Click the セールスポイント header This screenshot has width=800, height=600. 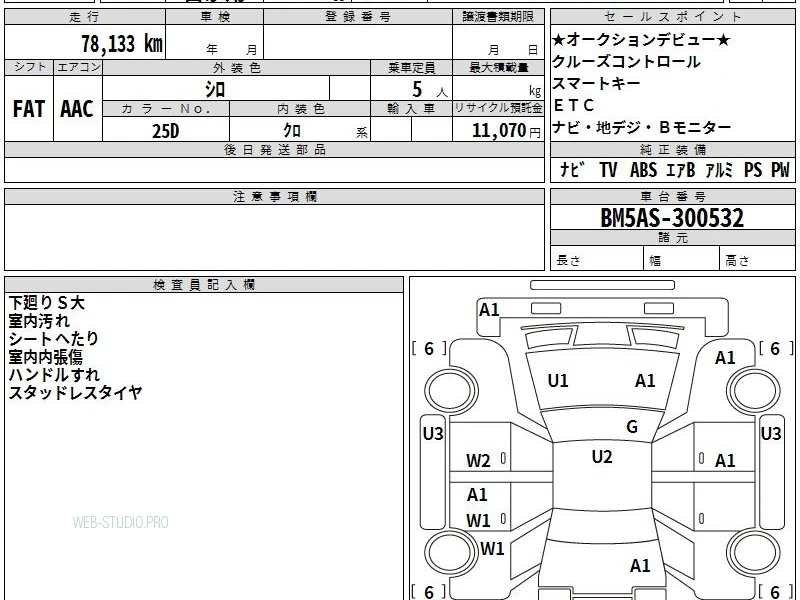(672, 17)
